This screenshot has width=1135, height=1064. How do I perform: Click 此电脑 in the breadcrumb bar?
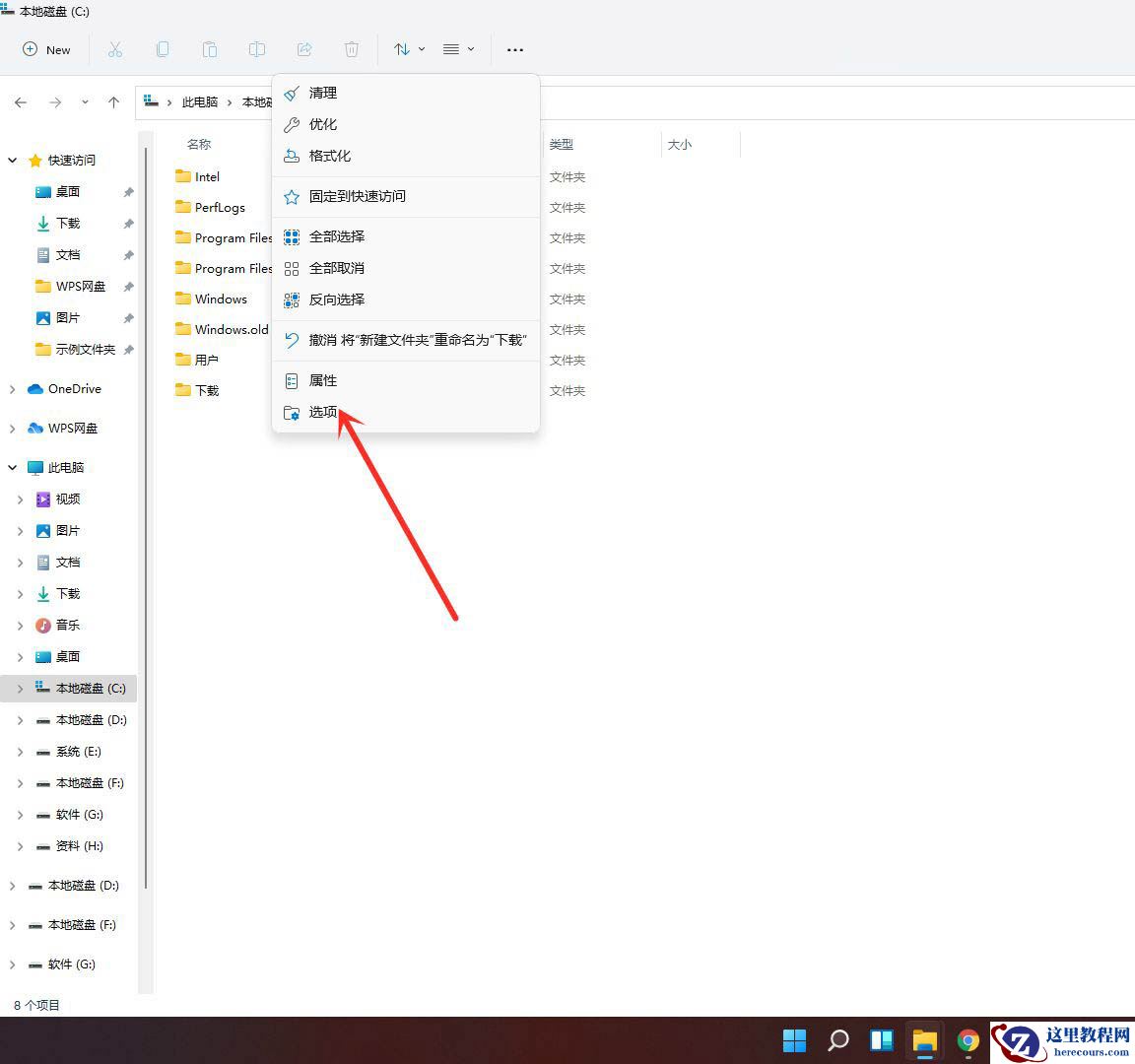[201, 101]
